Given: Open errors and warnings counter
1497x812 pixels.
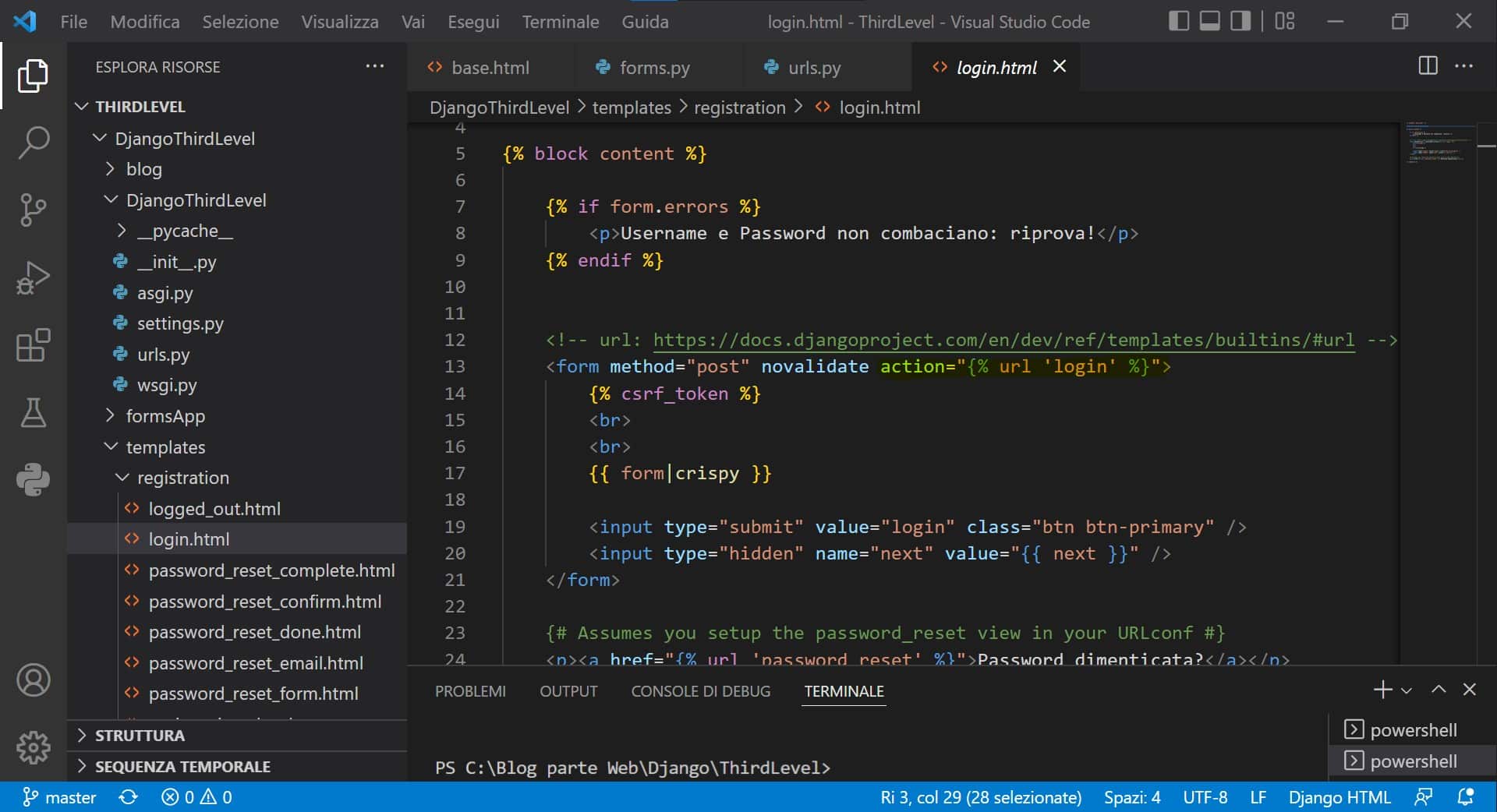Looking at the screenshot, I should coord(196,797).
